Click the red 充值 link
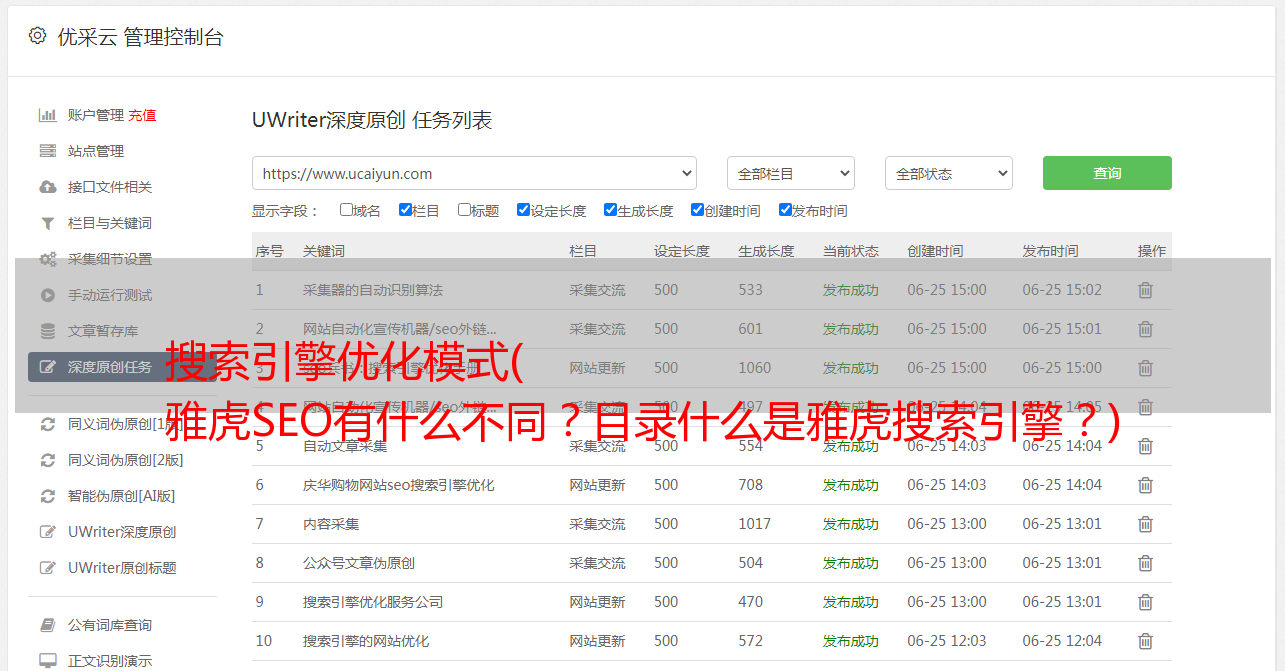The image size is (1285, 671). coord(142,115)
